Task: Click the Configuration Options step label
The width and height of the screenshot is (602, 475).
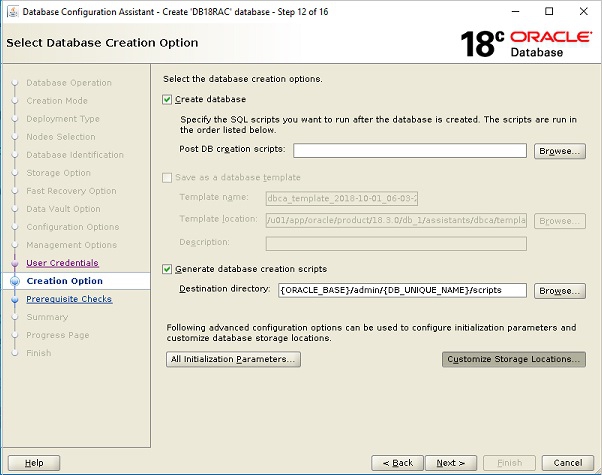Action: pos(73,227)
